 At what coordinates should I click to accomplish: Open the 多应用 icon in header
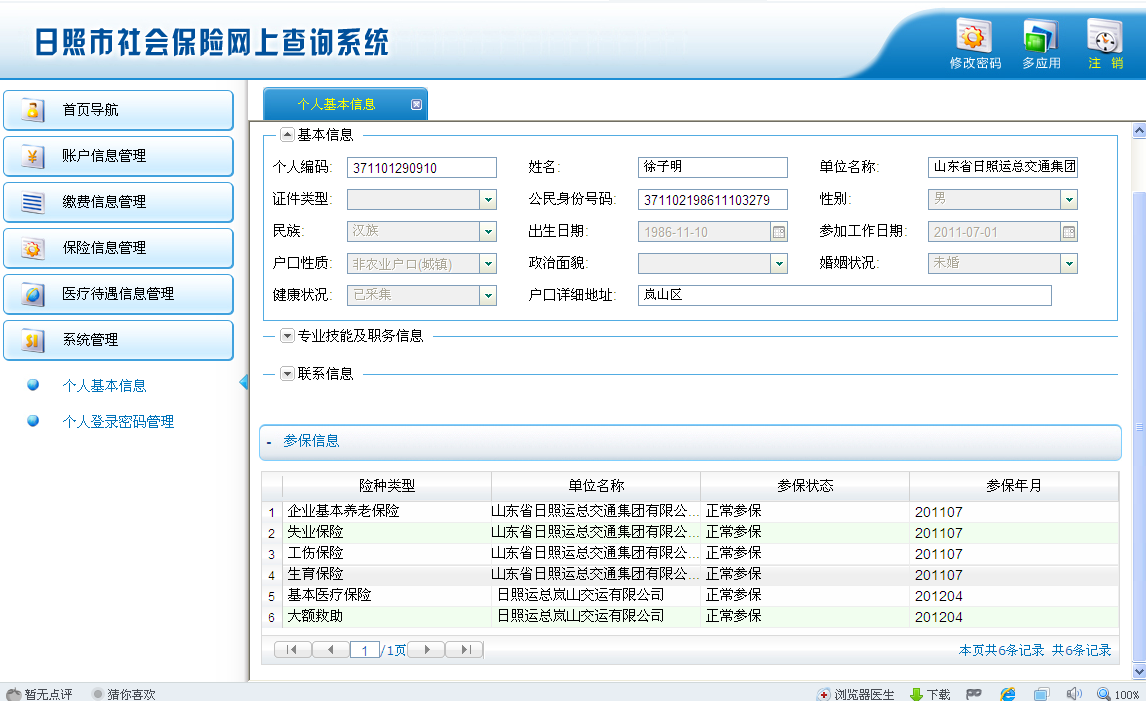(1040, 37)
